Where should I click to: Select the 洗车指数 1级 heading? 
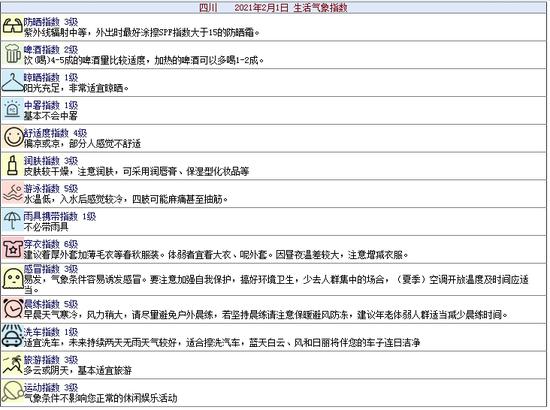(x=51, y=332)
